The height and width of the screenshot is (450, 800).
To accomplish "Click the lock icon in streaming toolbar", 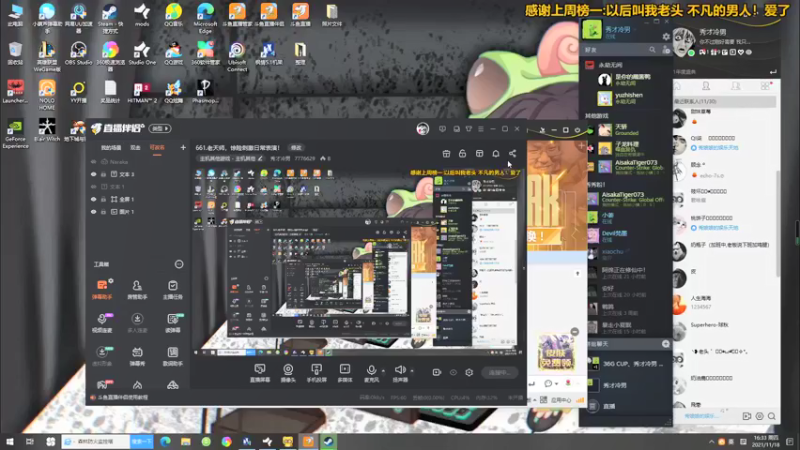I will point(462,154).
